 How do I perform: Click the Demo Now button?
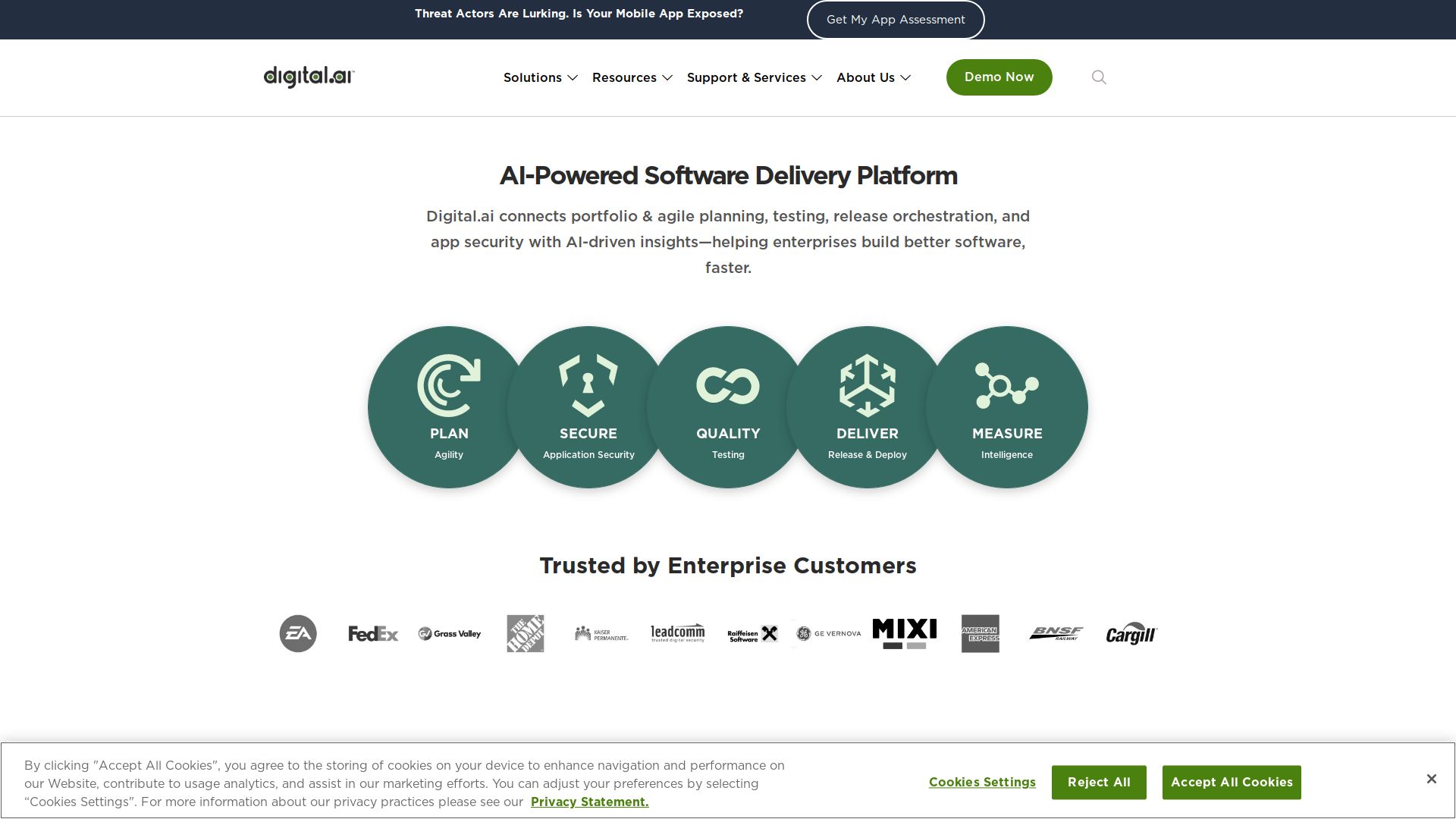click(x=999, y=77)
